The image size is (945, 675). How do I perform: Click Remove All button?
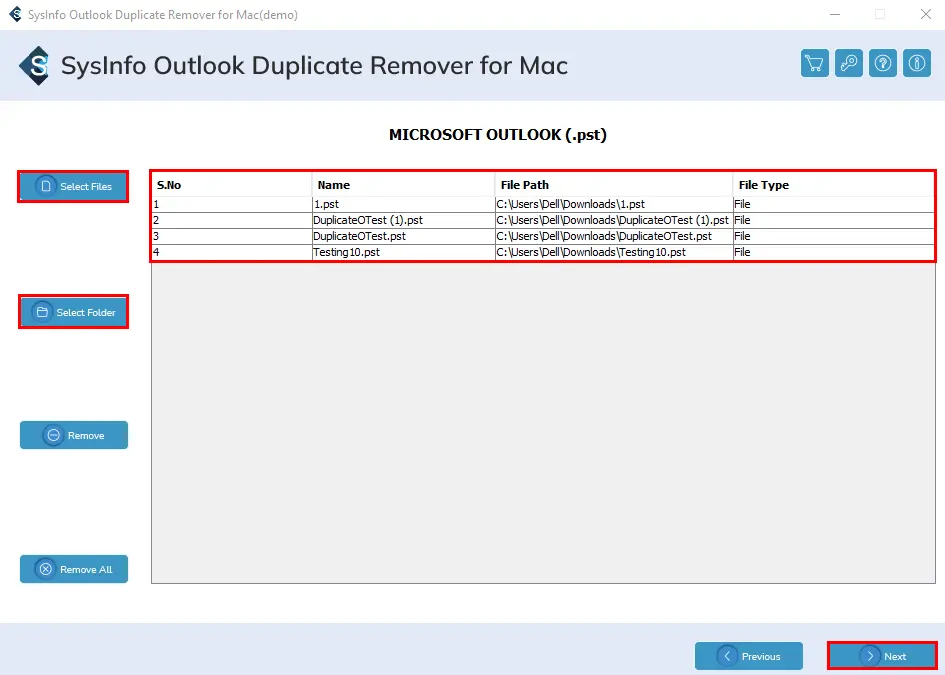74,569
